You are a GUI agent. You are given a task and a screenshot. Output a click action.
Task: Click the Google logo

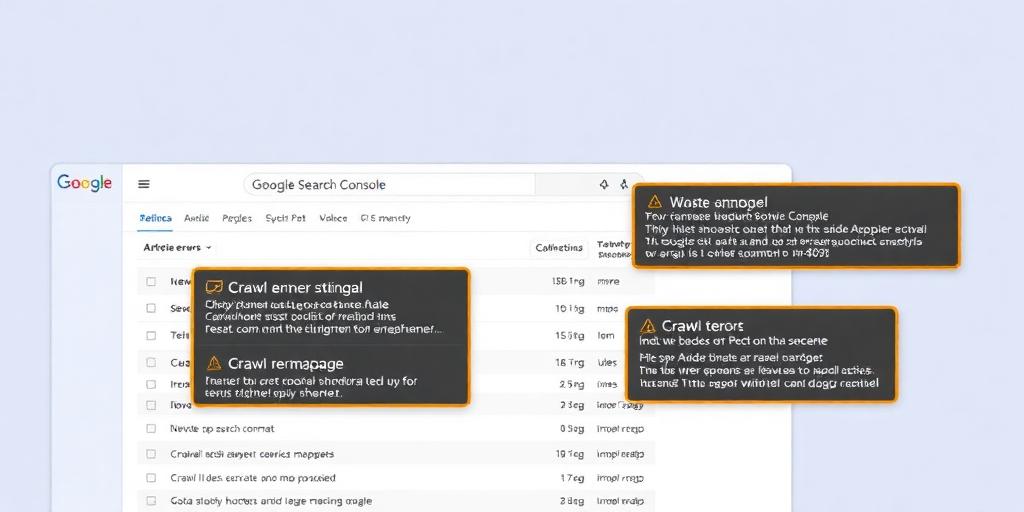tap(84, 184)
